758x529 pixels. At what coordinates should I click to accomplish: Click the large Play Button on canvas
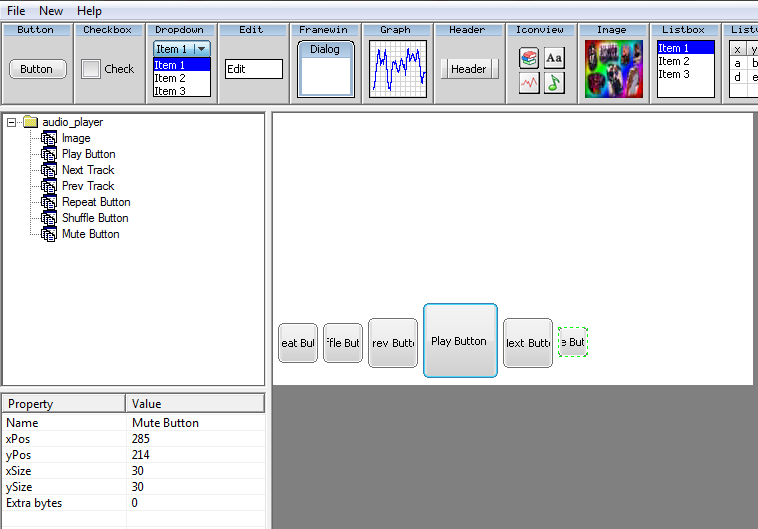tap(460, 341)
